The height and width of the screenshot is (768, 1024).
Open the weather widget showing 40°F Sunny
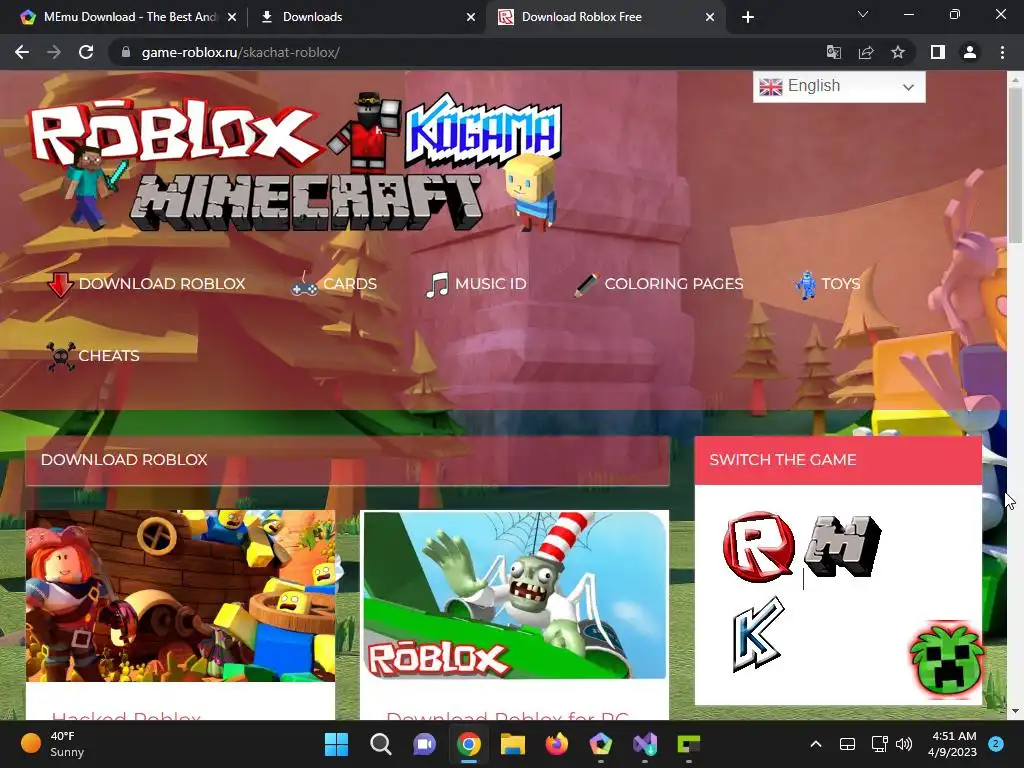point(52,744)
